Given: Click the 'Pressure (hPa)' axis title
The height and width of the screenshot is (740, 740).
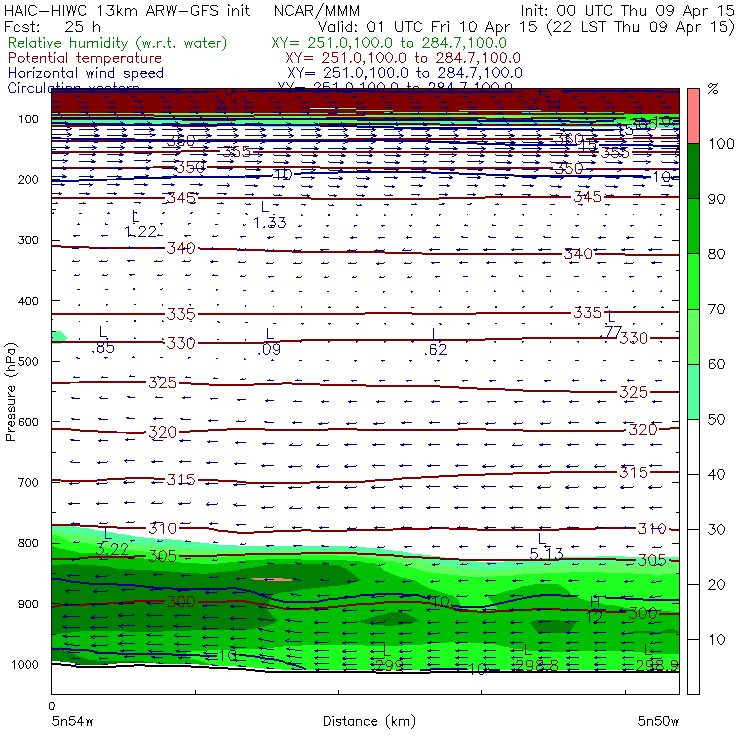Looking at the screenshot, I should click(x=10, y=392).
